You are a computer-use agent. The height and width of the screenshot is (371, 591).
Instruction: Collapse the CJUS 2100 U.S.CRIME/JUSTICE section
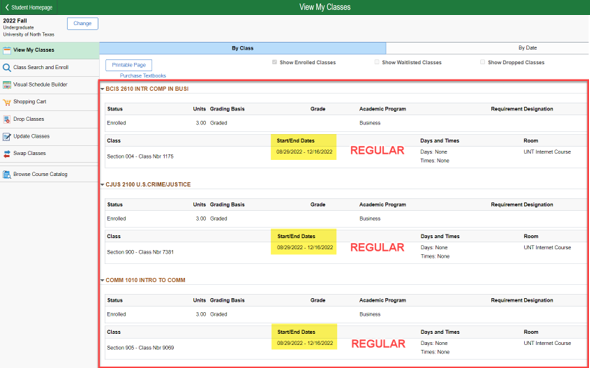click(102, 185)
